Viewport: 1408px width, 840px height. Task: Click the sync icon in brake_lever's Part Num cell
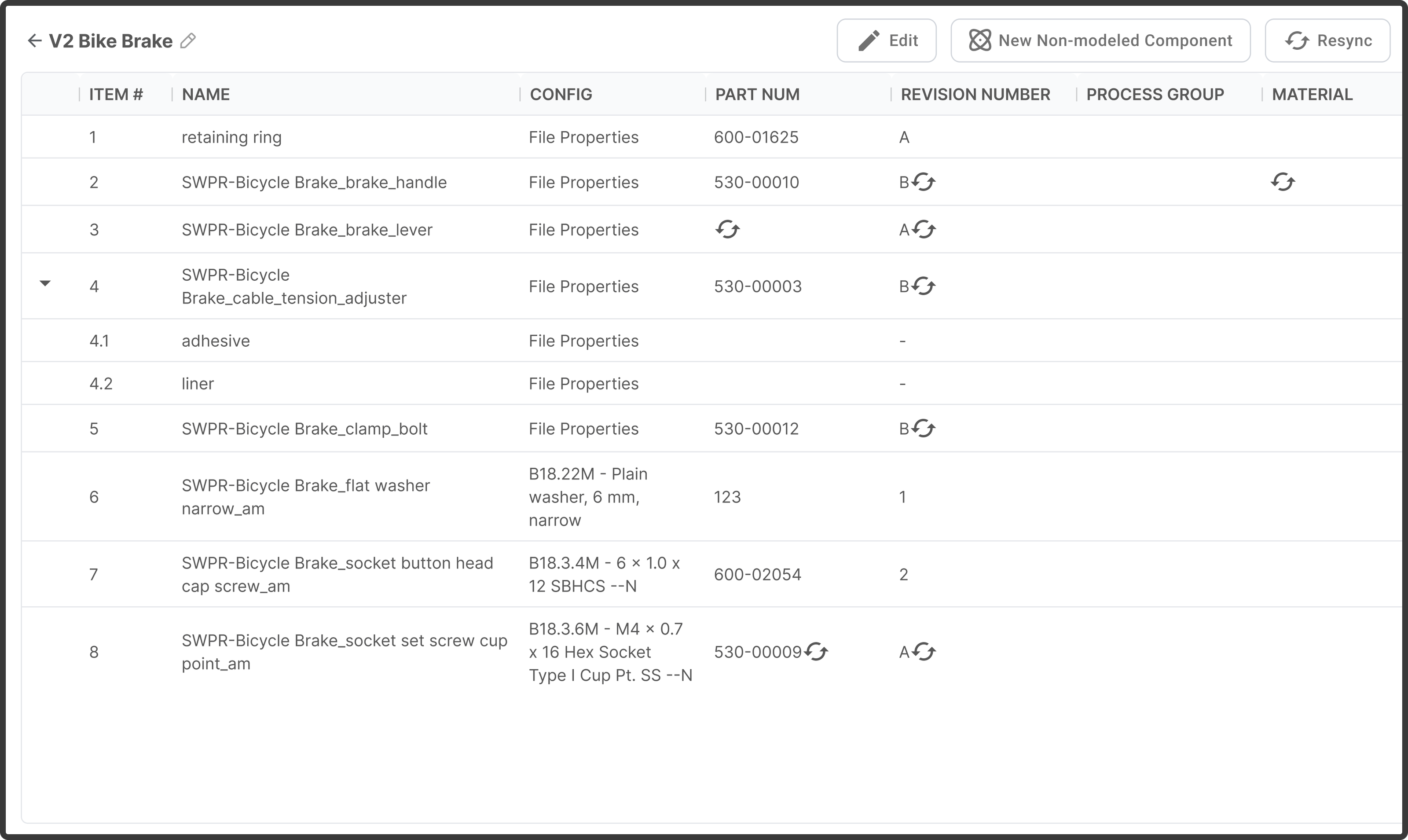point(727,230)
